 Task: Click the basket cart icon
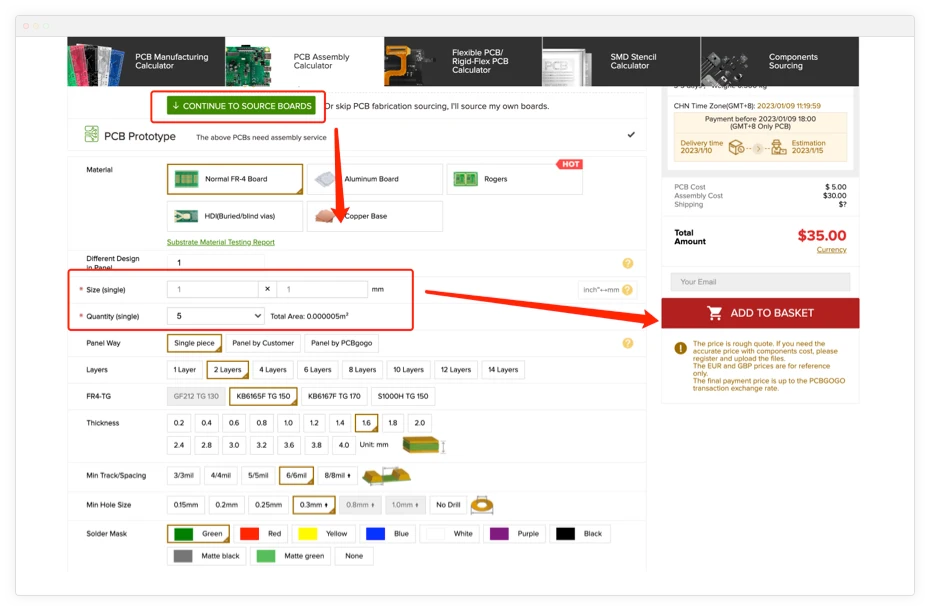pos(715,313)
